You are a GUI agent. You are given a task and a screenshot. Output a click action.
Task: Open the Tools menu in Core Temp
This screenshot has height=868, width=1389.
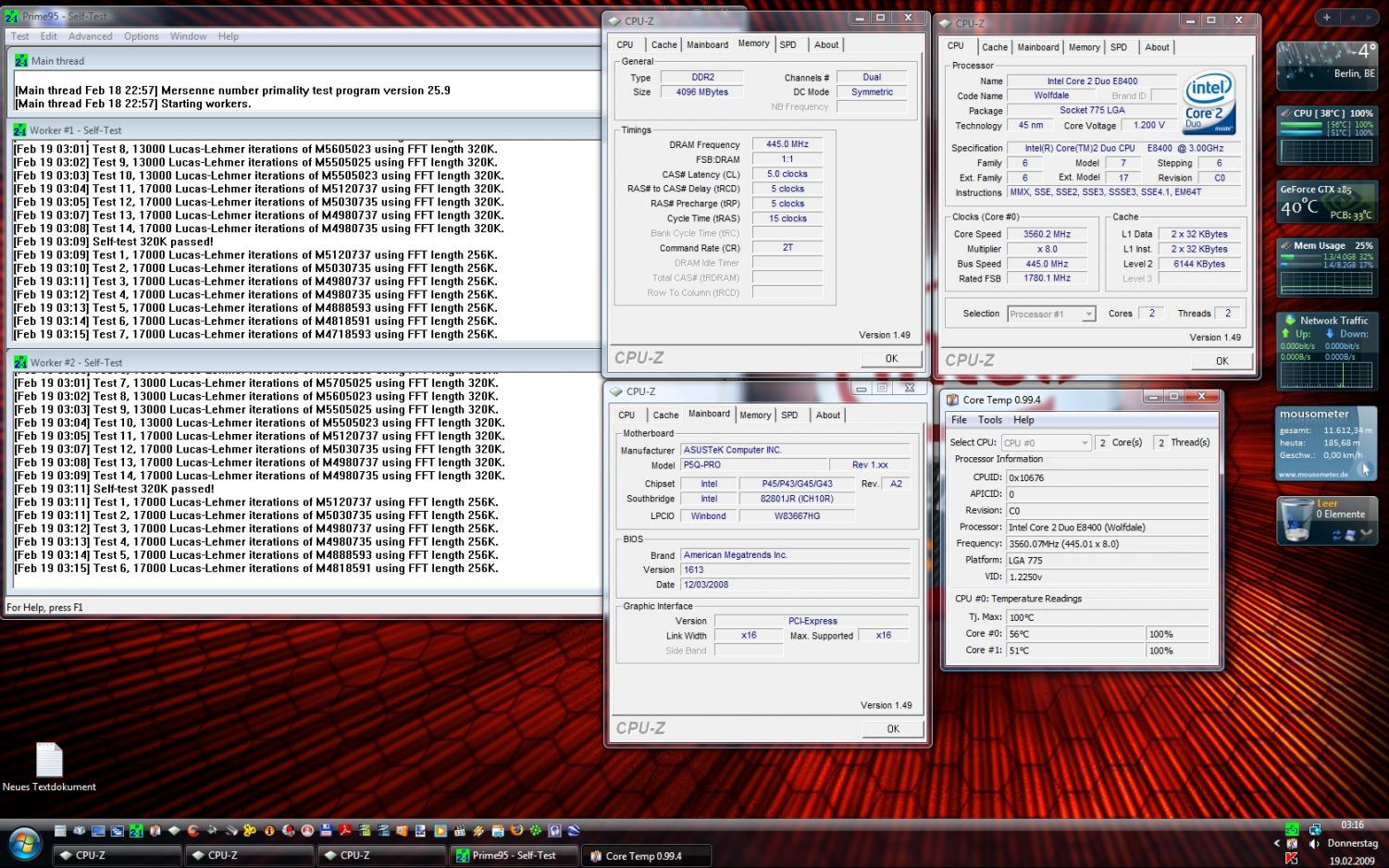[990, 420]
